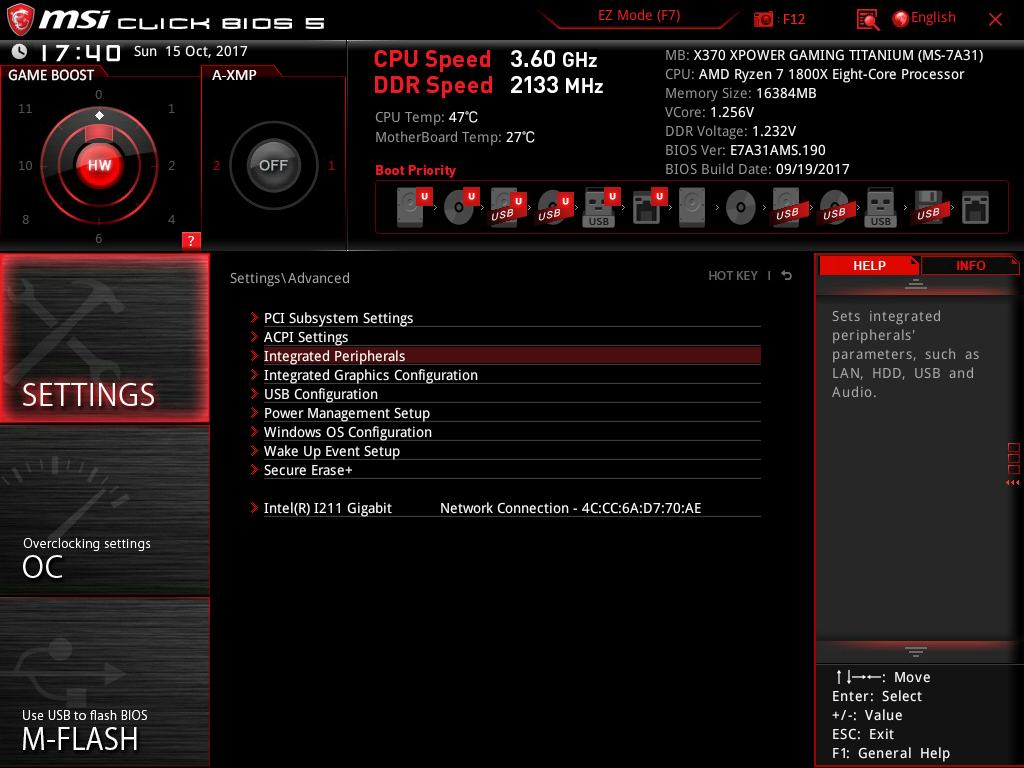Select the optical disc boot device with U badge
1024x768 pixels.
(460, 207)
